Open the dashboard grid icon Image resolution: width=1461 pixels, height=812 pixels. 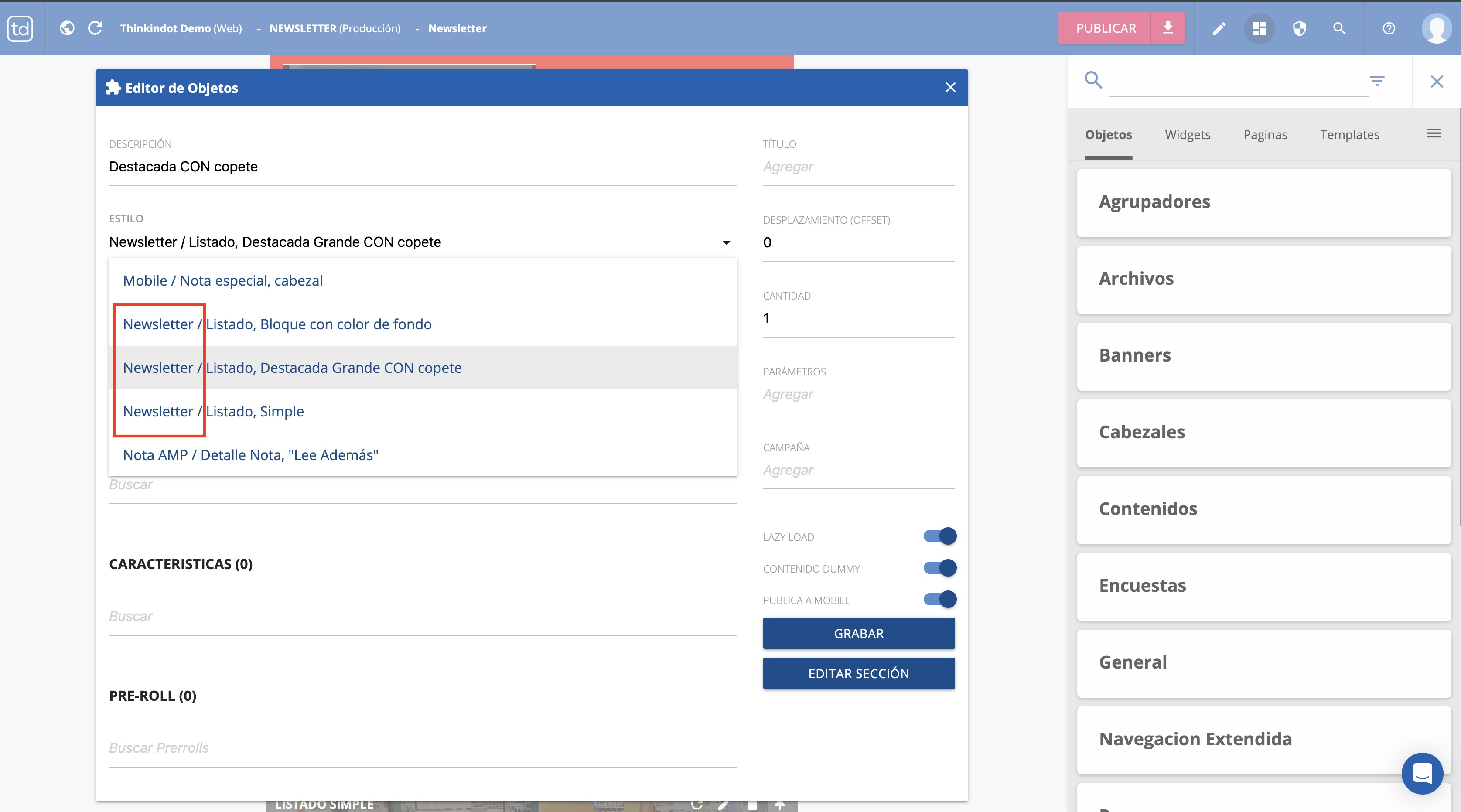(1259, 28)
